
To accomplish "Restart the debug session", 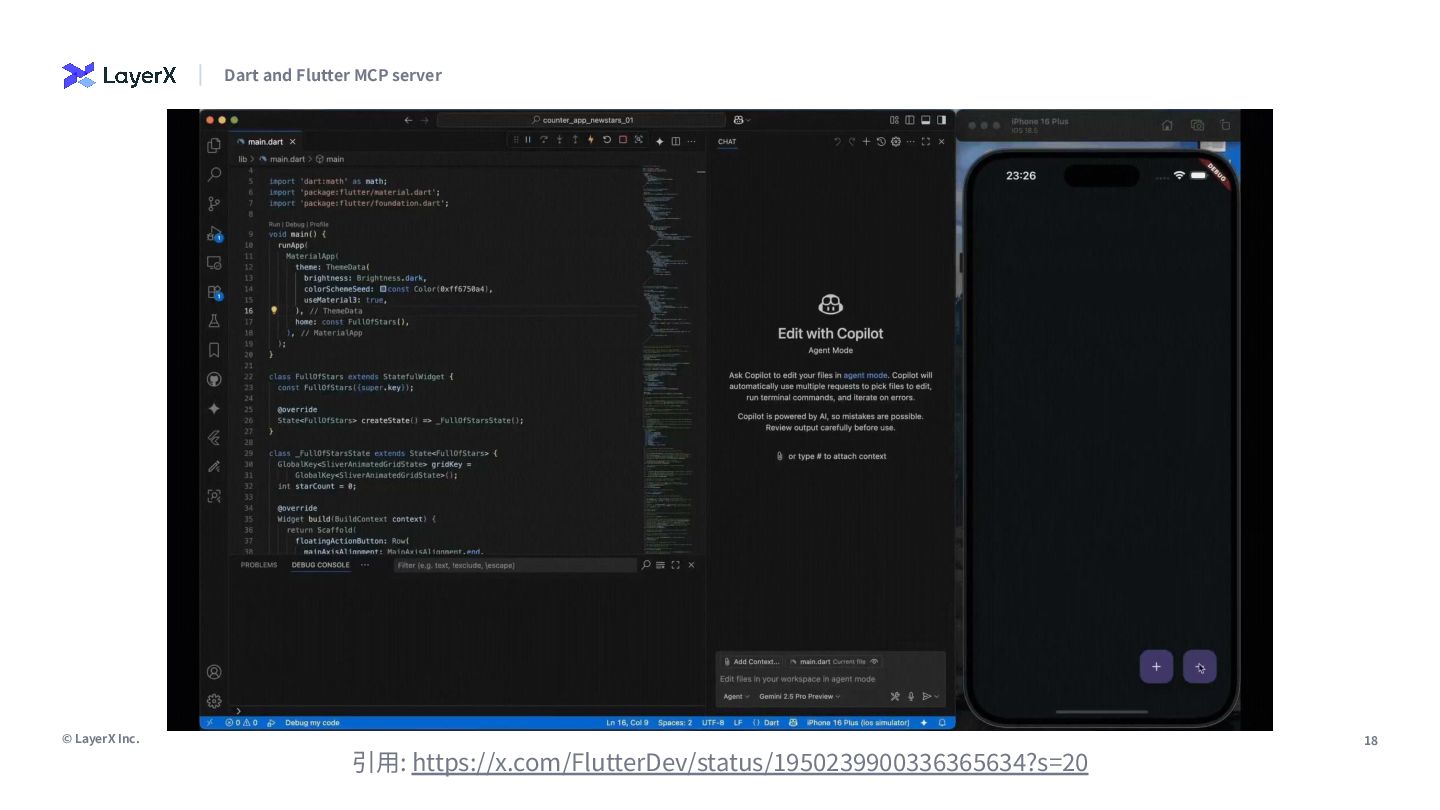I will [x=607, y=140].
